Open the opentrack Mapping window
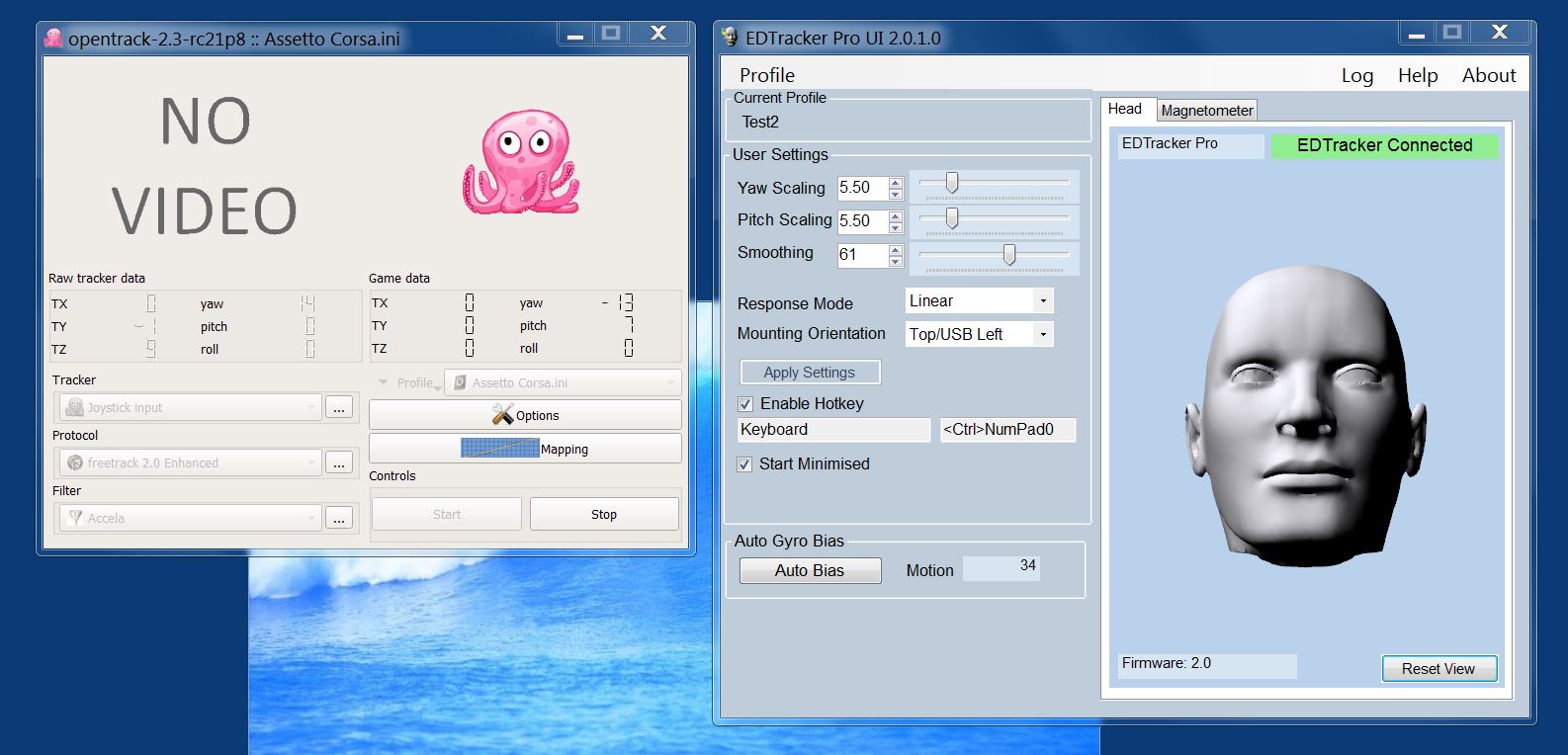 [x=525, y=449]
